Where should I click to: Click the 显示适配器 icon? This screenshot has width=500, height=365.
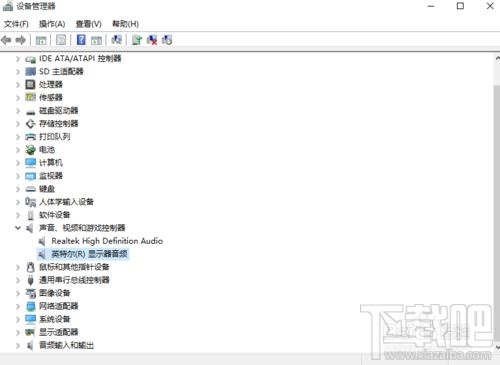pos(30,332)
